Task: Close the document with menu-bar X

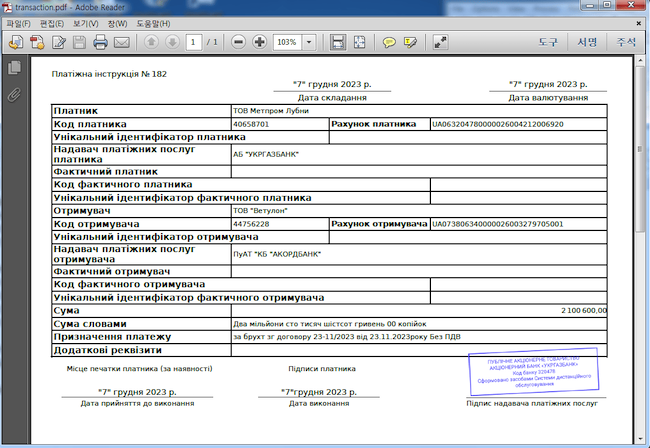Action: click(639, 24)
